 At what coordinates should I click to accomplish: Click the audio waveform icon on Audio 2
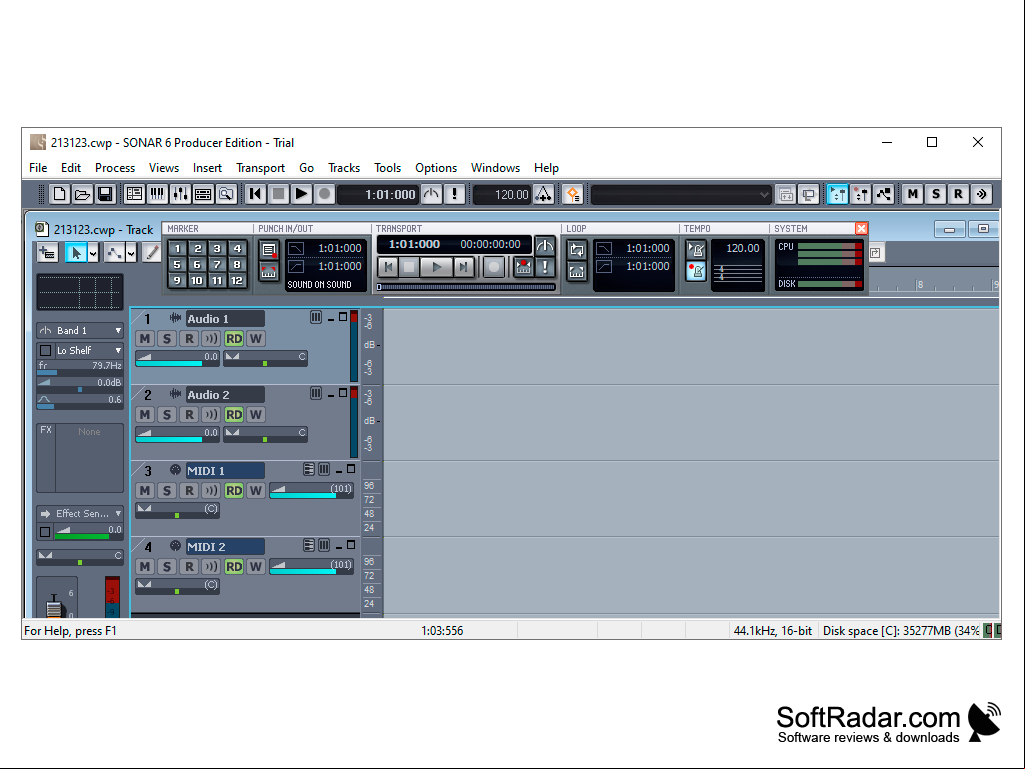point(175,394)
